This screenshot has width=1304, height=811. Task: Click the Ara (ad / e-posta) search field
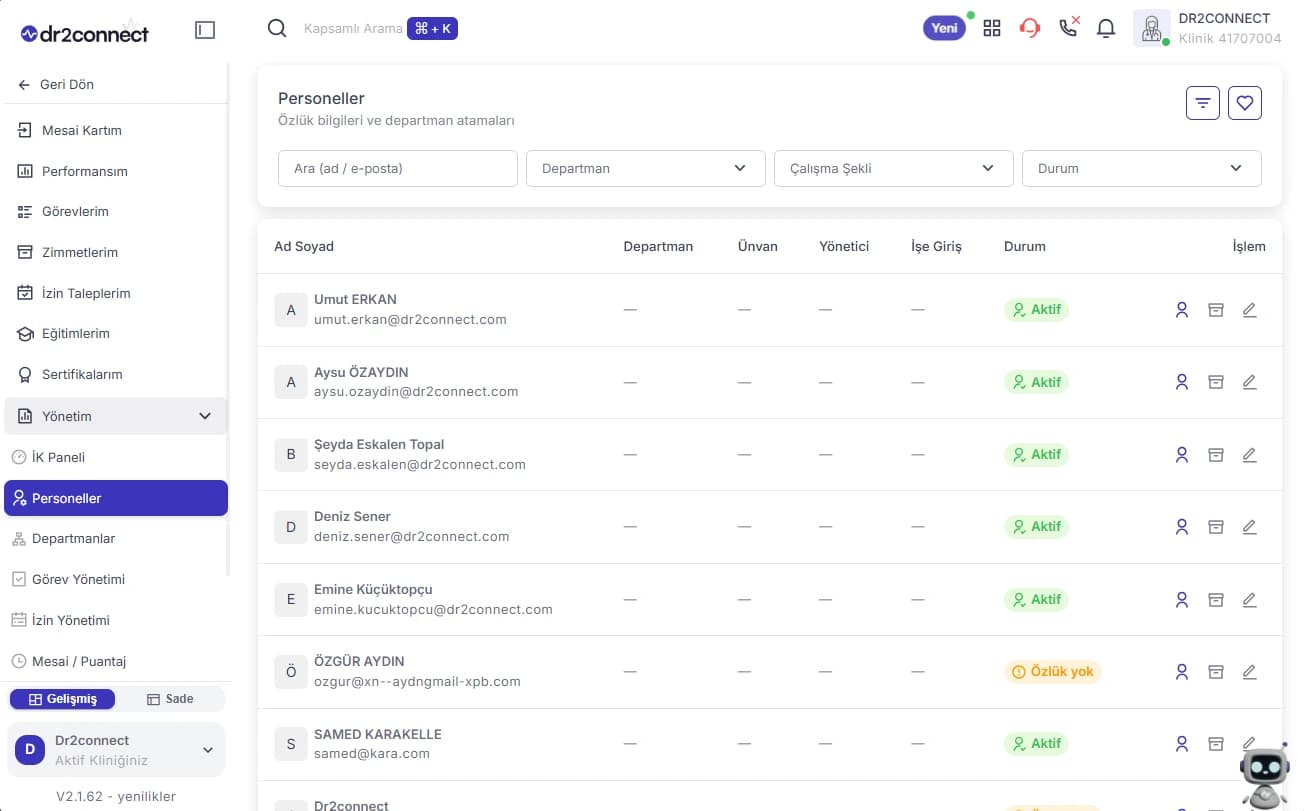point(398,168)
